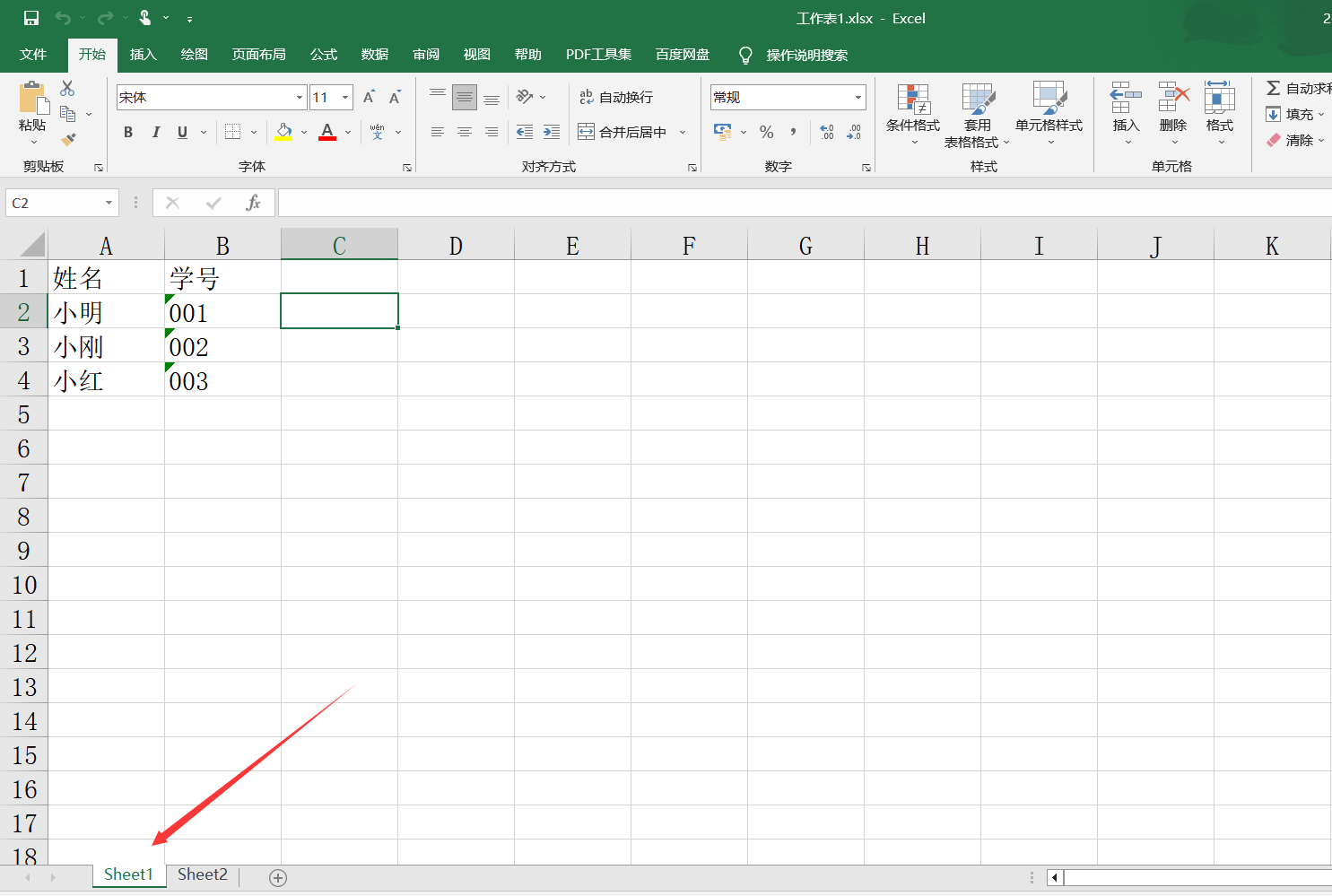
Task: Cut the selection with the scissors icon
Action: [67, 88]
